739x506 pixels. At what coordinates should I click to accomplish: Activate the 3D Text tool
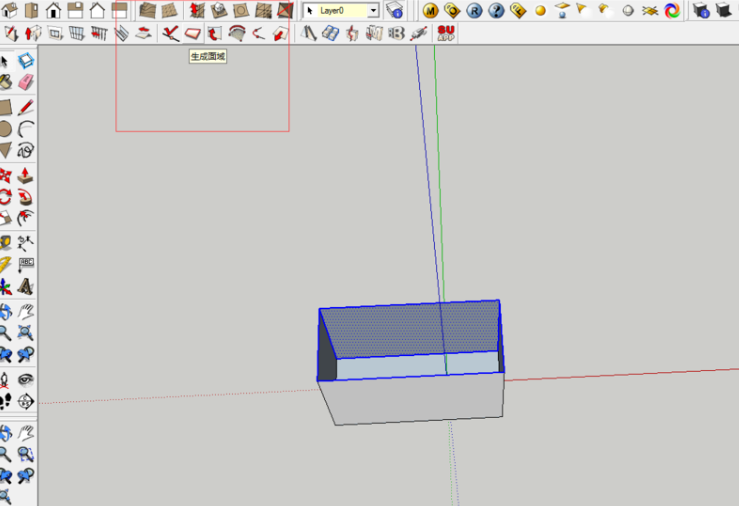click(x=26, y=286)
